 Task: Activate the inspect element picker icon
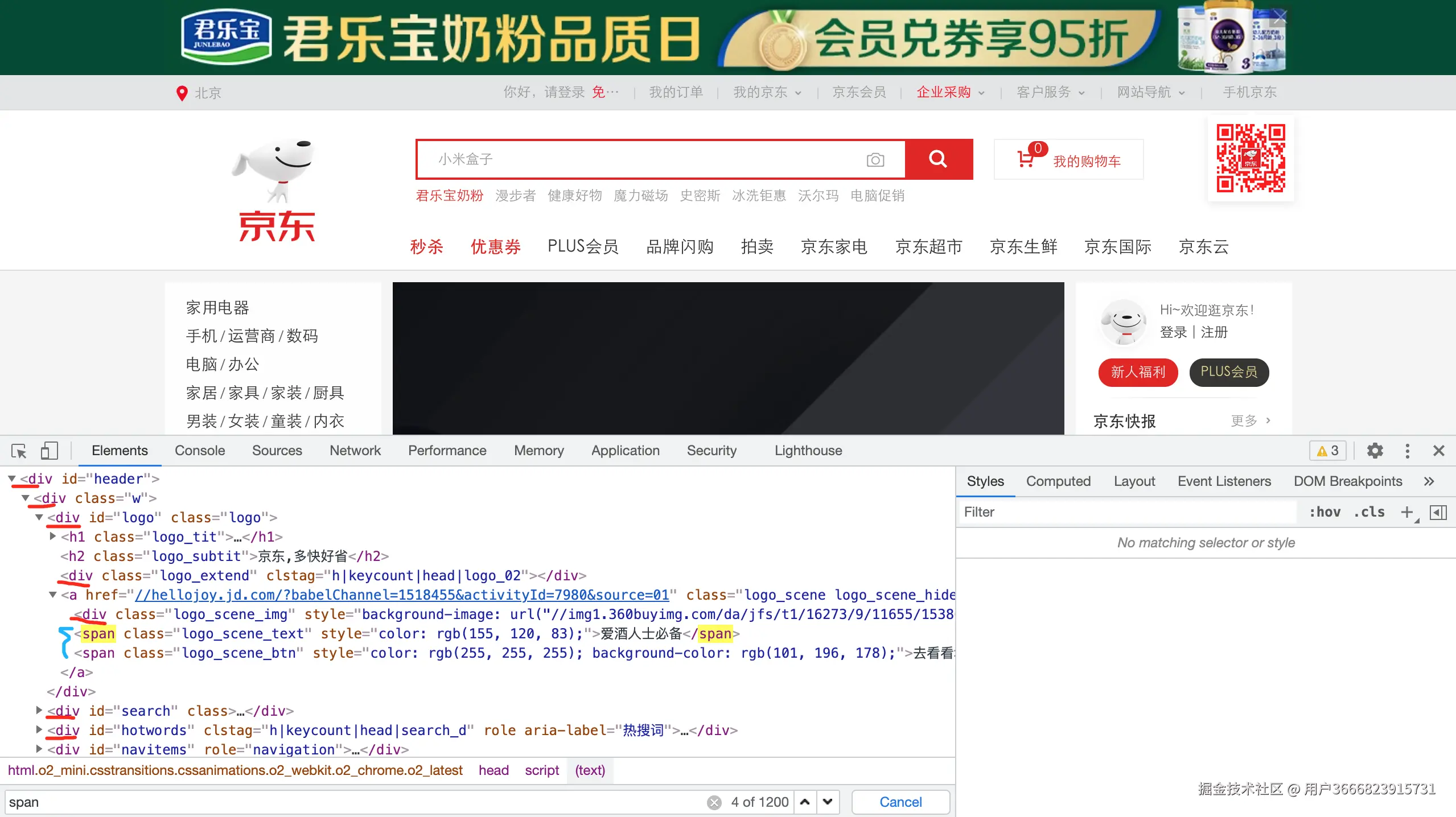click(x=19, y=451)
